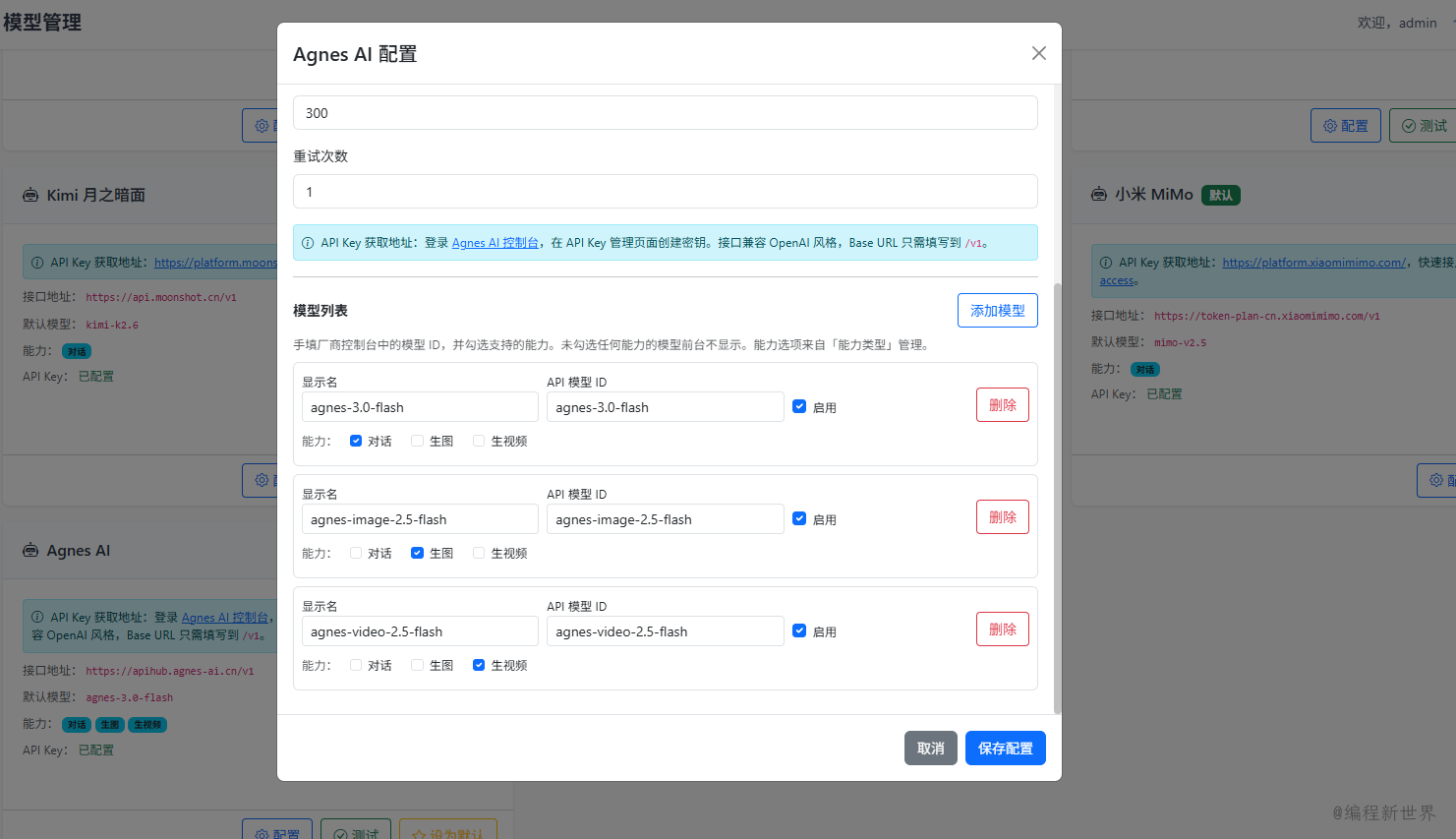The width and height of the screenshot is (1456, 839).
Task: Edit the API 模型 ID field for agnes-video-2.5-flash
Action: tap(666, 631)
